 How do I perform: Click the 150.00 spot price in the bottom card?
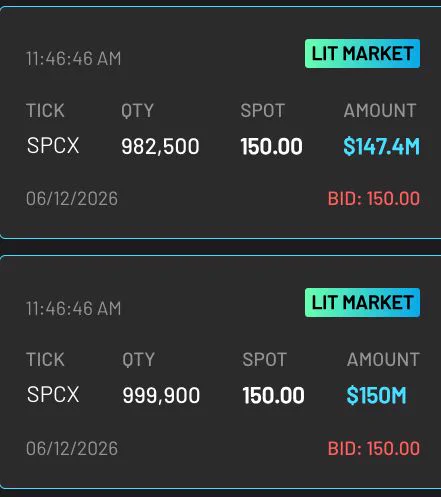(273, 395)
